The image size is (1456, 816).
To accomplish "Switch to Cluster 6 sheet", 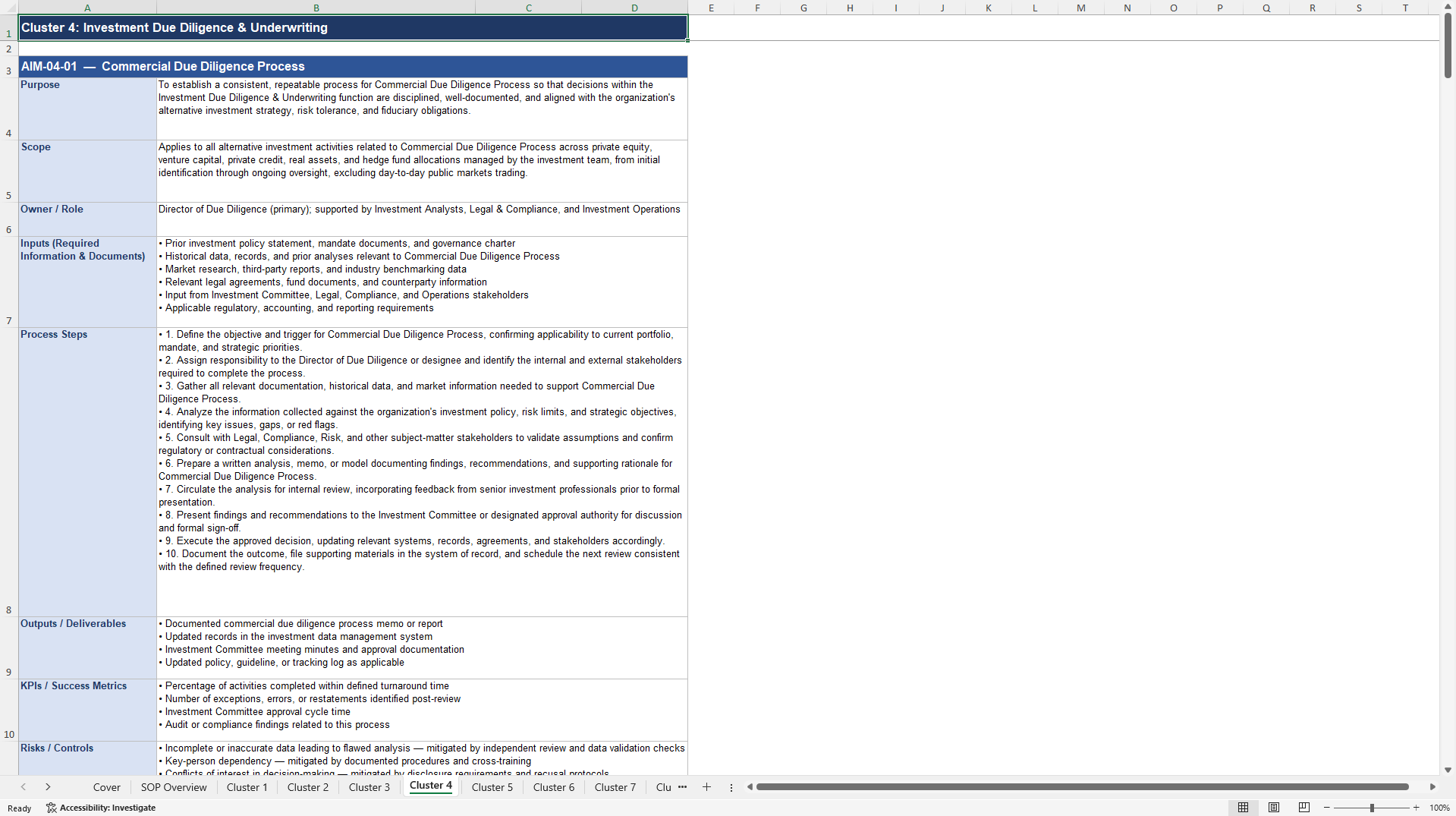I will [x=554, y=787].
